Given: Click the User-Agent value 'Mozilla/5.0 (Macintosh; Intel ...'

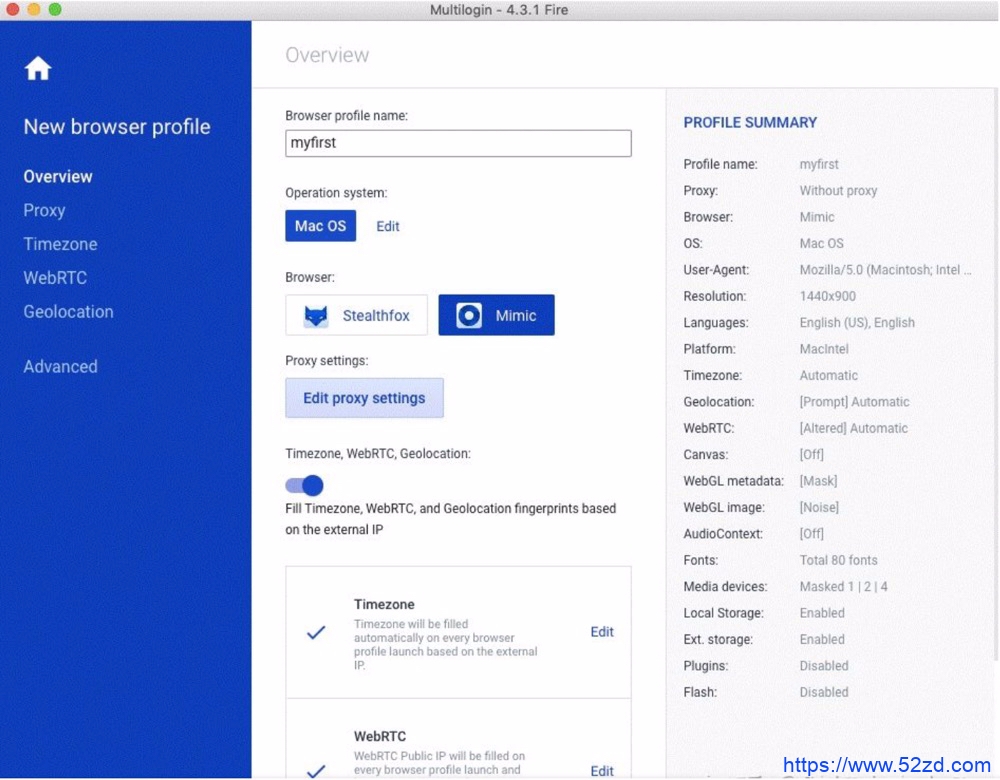Looking at the screenshot, I should click(886, 270).
